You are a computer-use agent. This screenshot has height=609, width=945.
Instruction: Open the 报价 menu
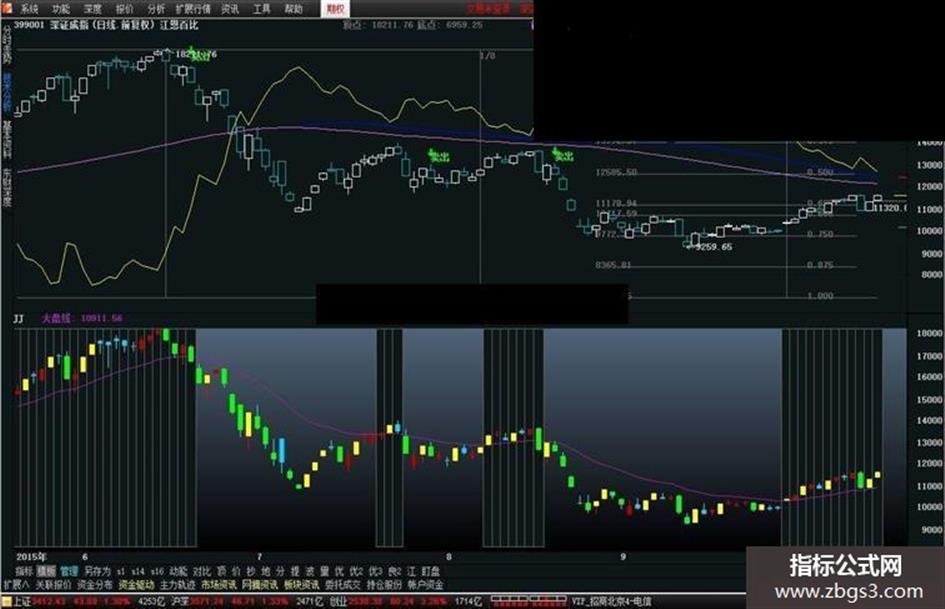(x=124, y=8)
